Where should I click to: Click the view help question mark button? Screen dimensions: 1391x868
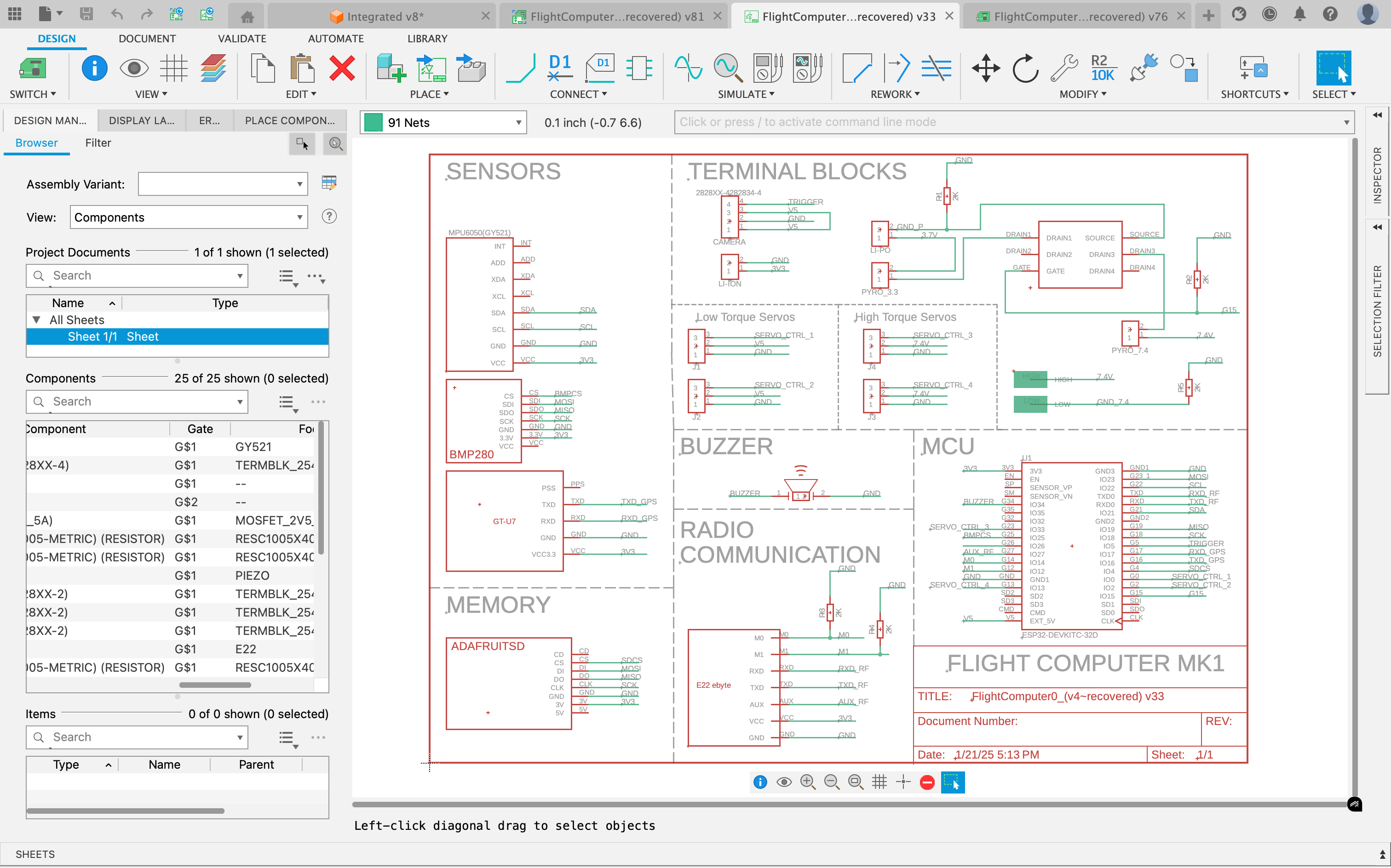point(329,217)
